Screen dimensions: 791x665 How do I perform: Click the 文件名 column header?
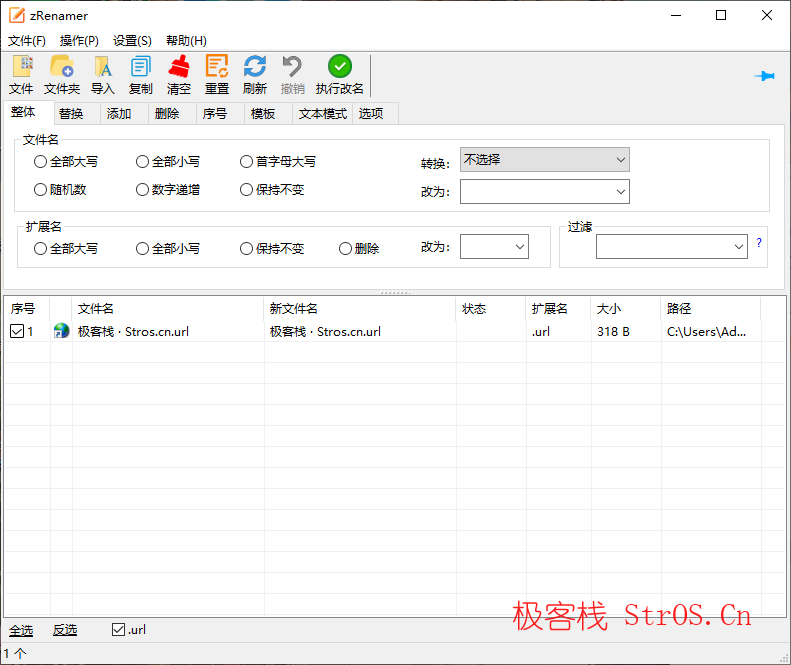pos(168,308)
